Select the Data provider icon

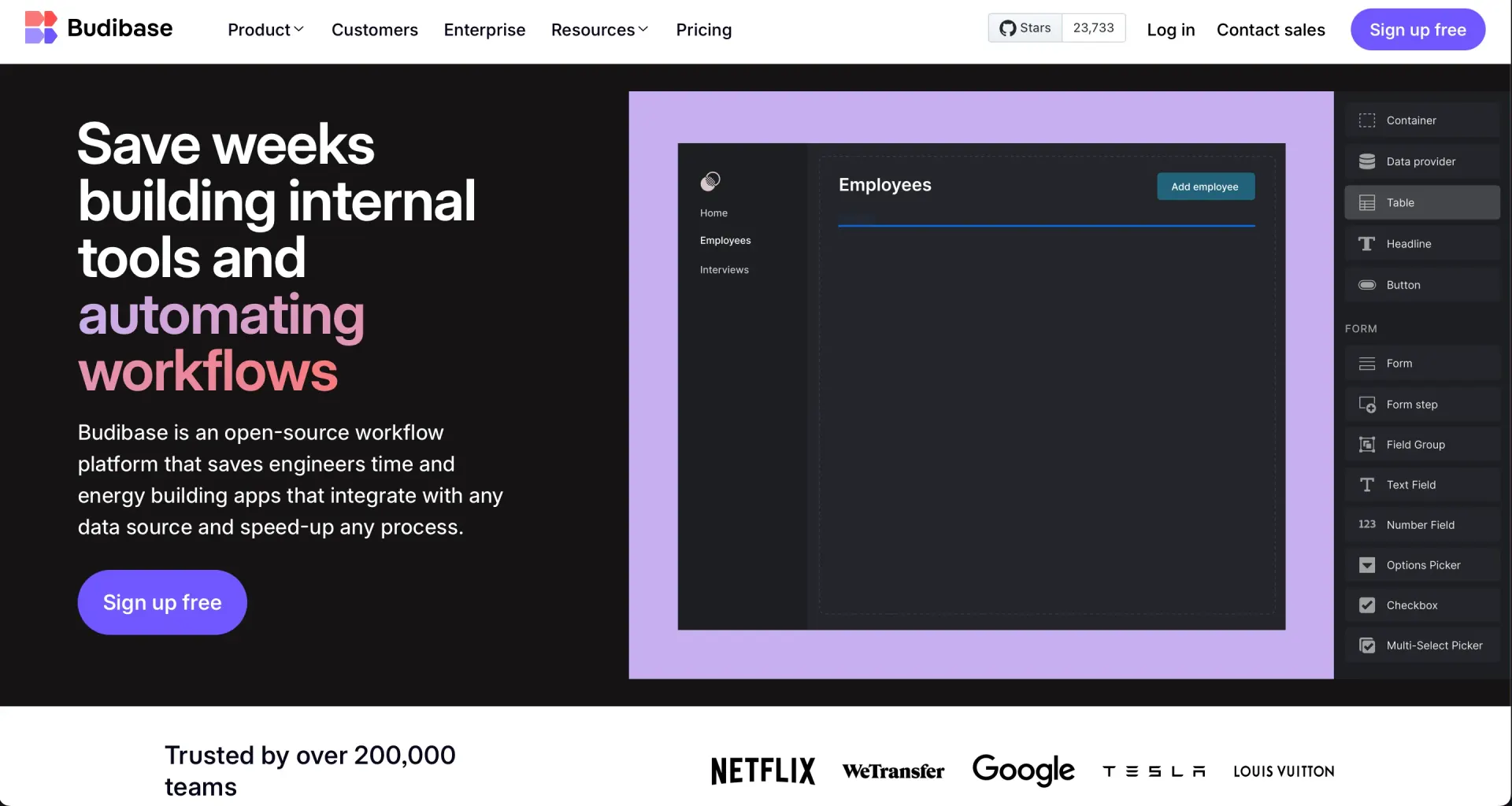pos(1367,161)
